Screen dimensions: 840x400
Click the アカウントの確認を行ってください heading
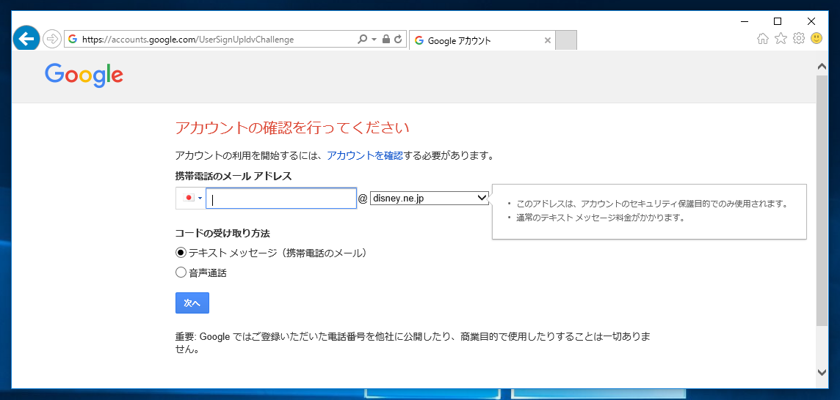(292, 129)
